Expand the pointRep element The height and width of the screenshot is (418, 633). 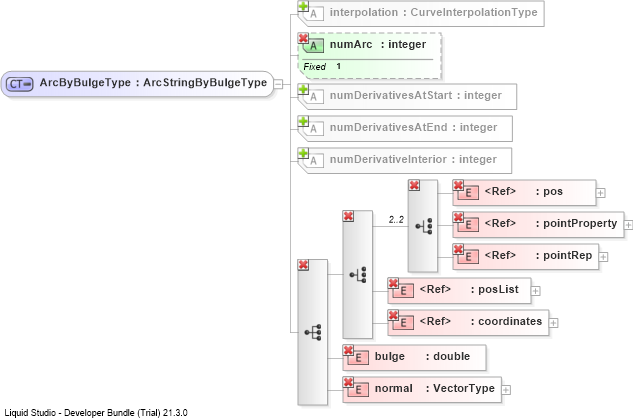604,257
